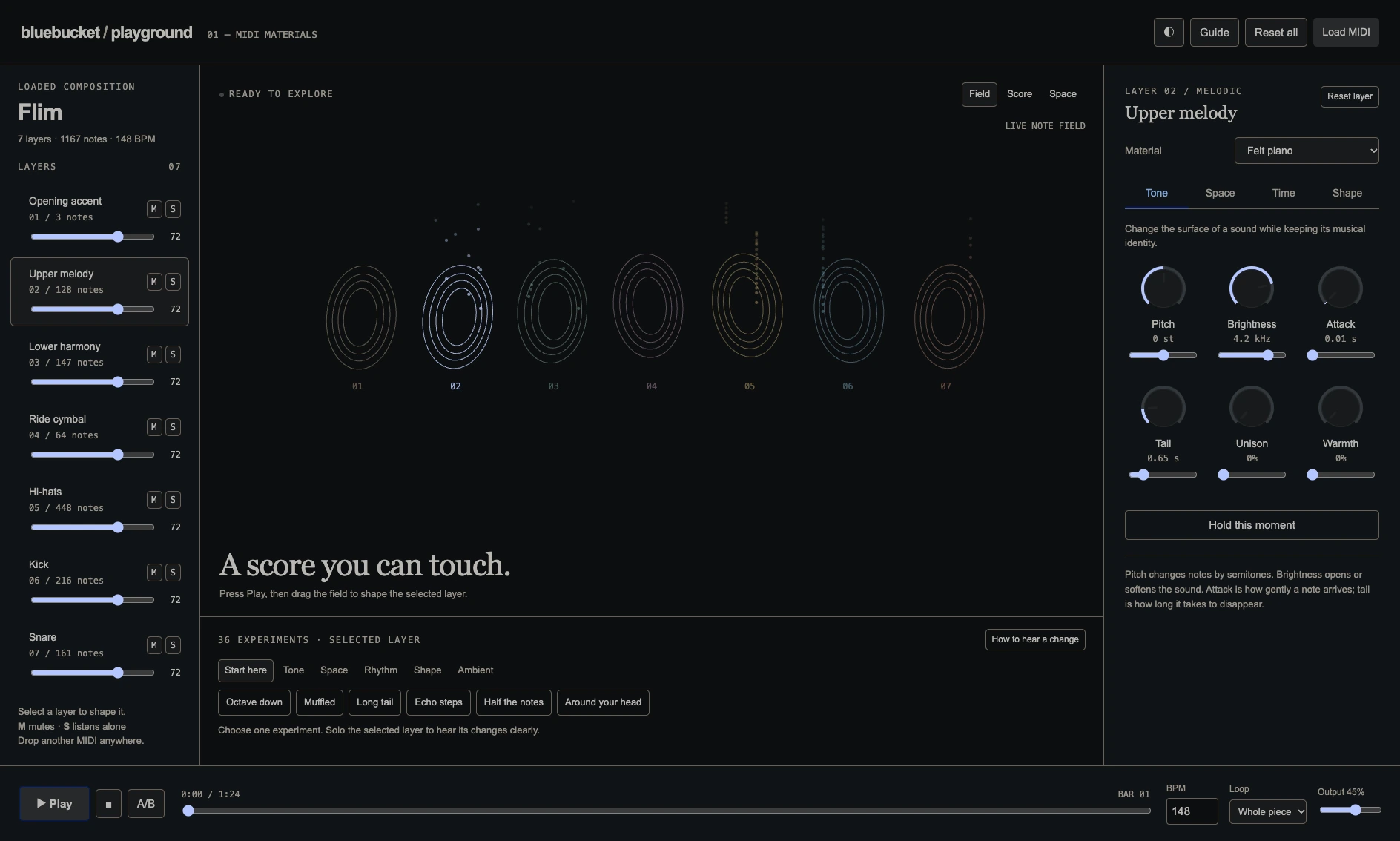This screenshot has height=841, width=1400.
Task: Open the Guide
Action: 1214,33
